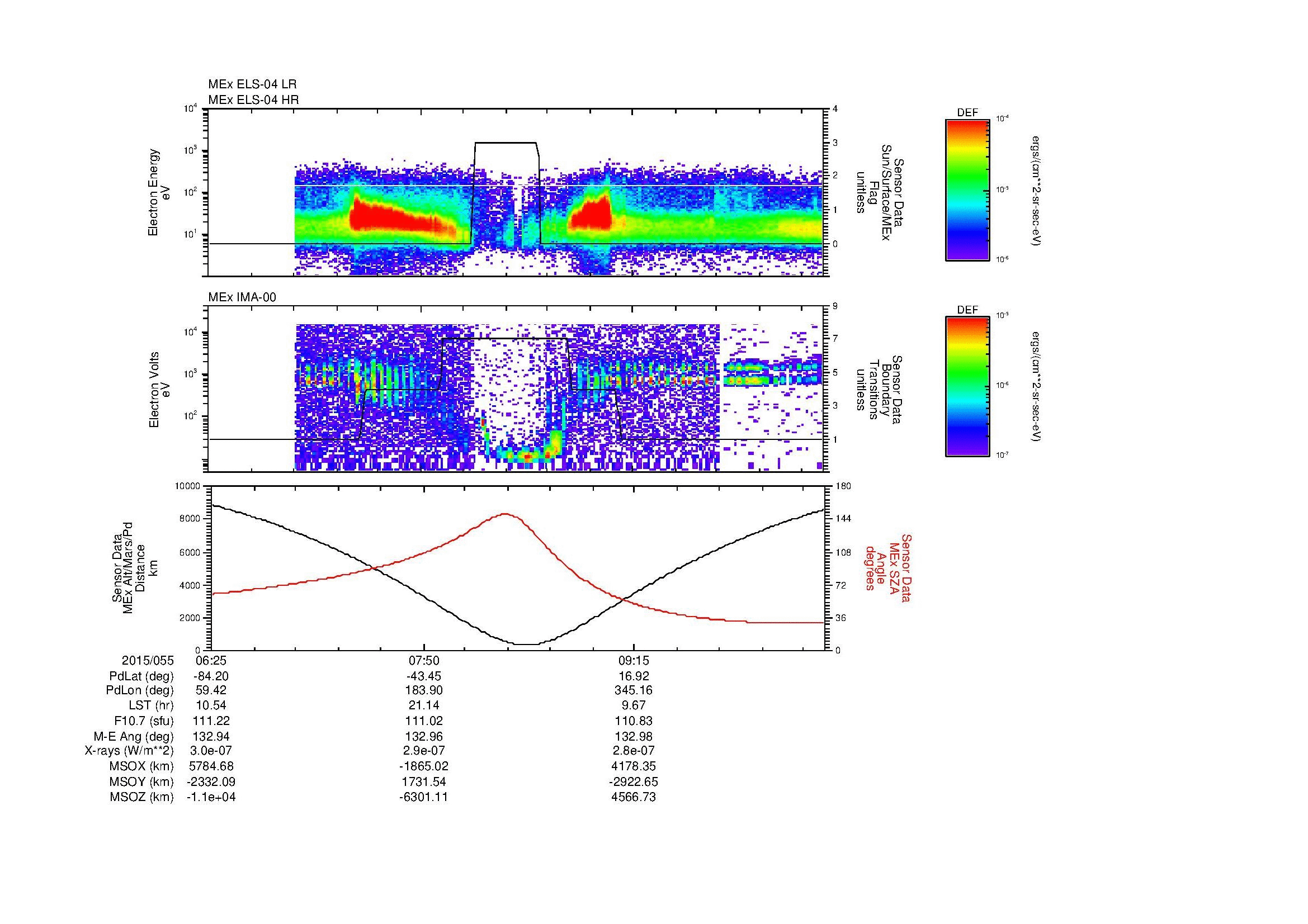Click the MSOY value '-2332.09'
1308x924 pixels.
[x=211, y=781]
